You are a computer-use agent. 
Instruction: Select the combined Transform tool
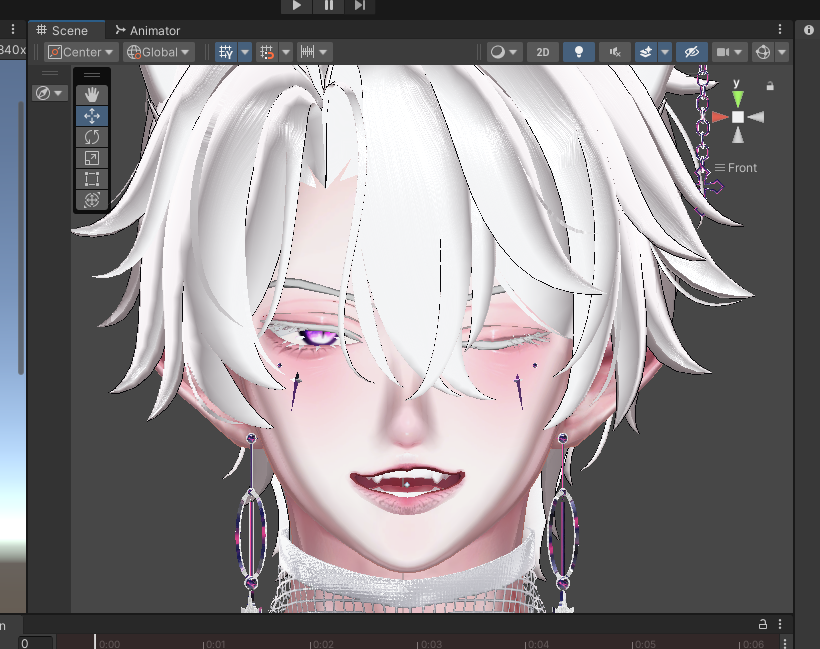pos(92,200)
